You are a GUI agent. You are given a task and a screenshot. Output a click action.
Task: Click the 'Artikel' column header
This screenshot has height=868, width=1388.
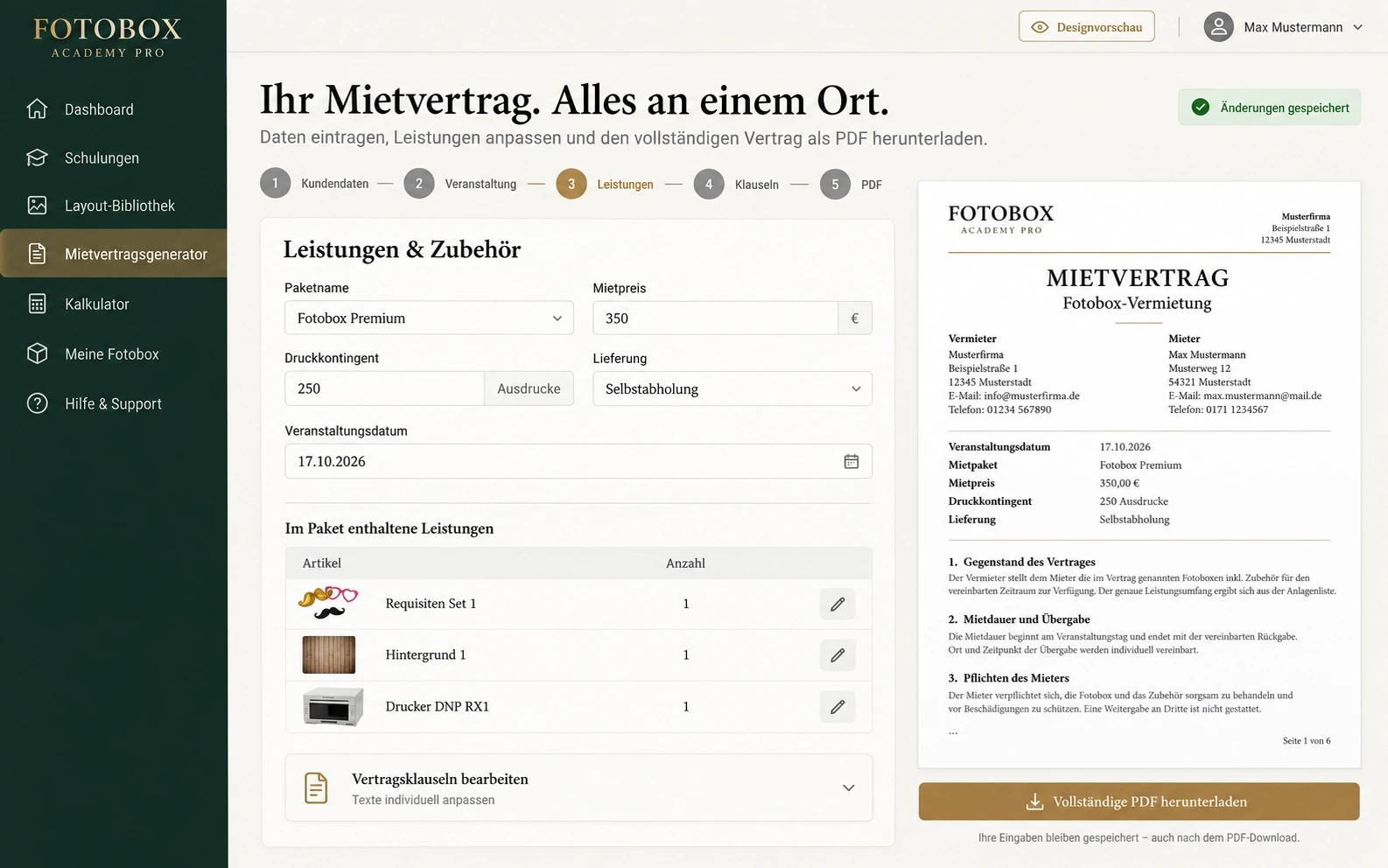[x=322, y=563]
